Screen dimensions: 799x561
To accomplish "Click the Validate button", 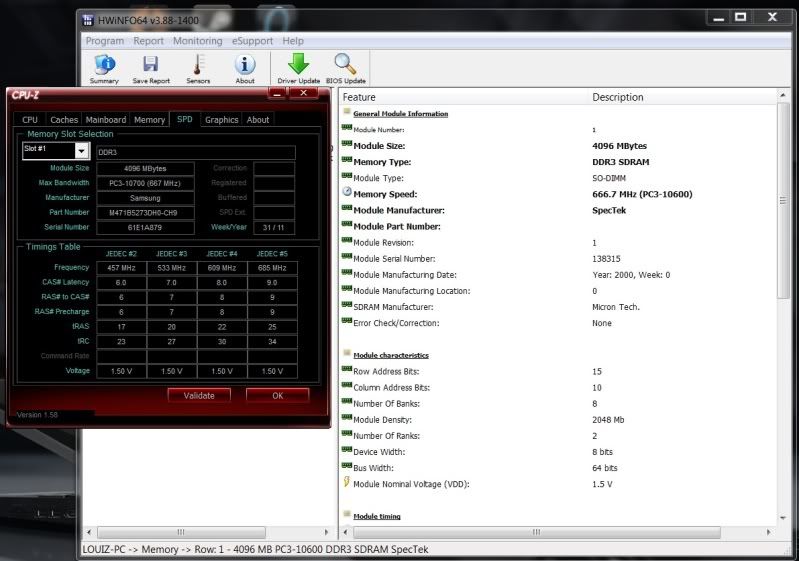I will (x=199, y=395).
